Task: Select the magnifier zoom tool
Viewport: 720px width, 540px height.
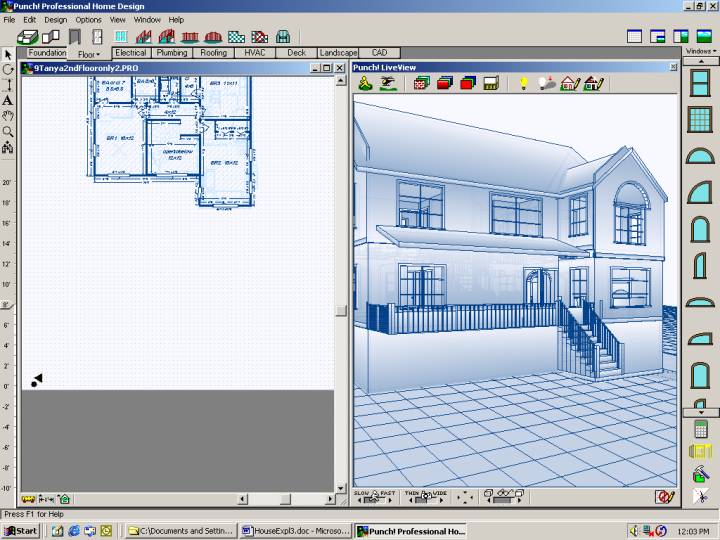Action: pos(8,132)
